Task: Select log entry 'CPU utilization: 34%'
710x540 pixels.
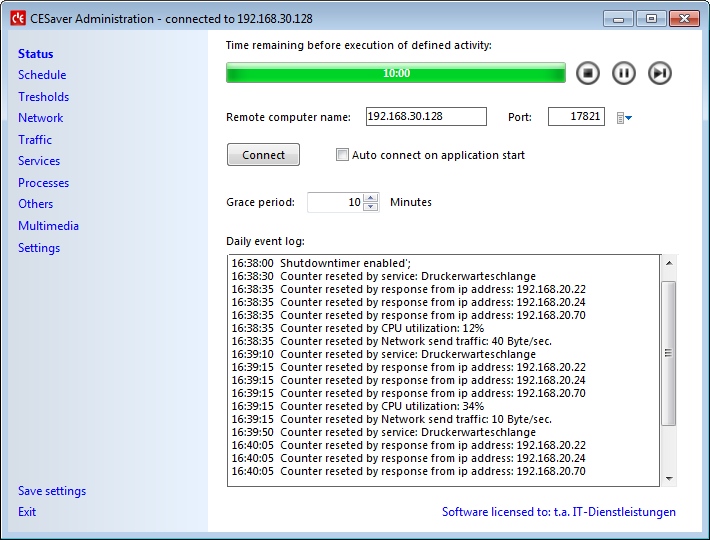Action: click(358, 406)
